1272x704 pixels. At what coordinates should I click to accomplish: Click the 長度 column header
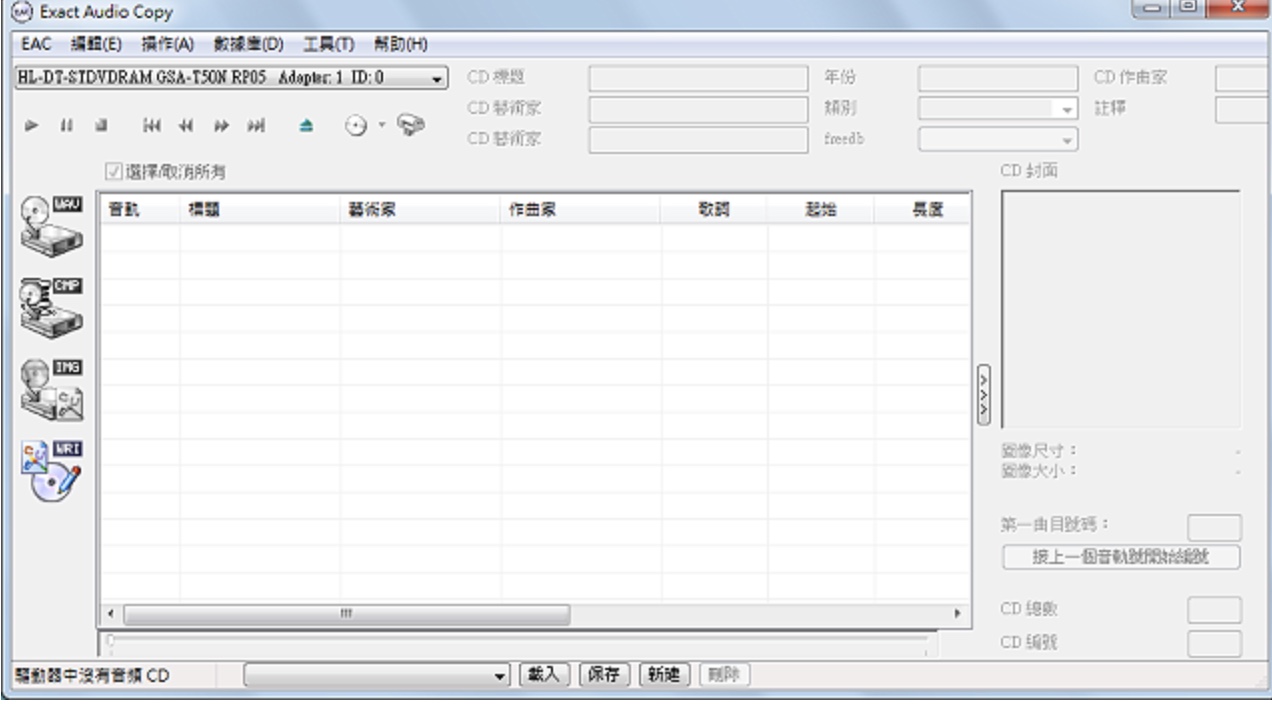(922, 209)
